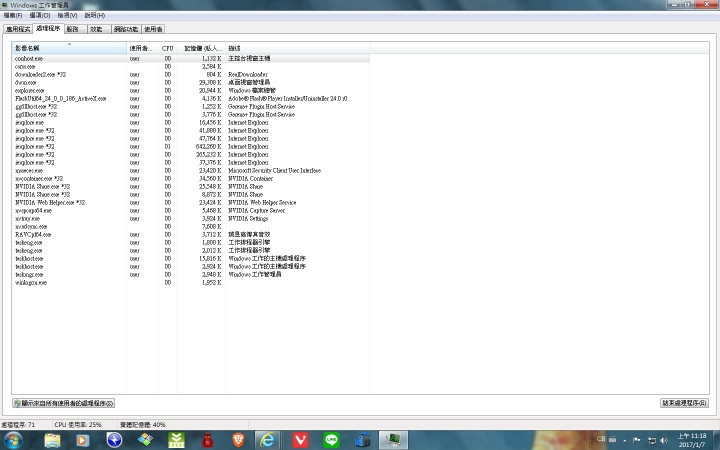Click the CH language indicator in tray
This screenshot has height=450, width=720.
tap(601, 439)
